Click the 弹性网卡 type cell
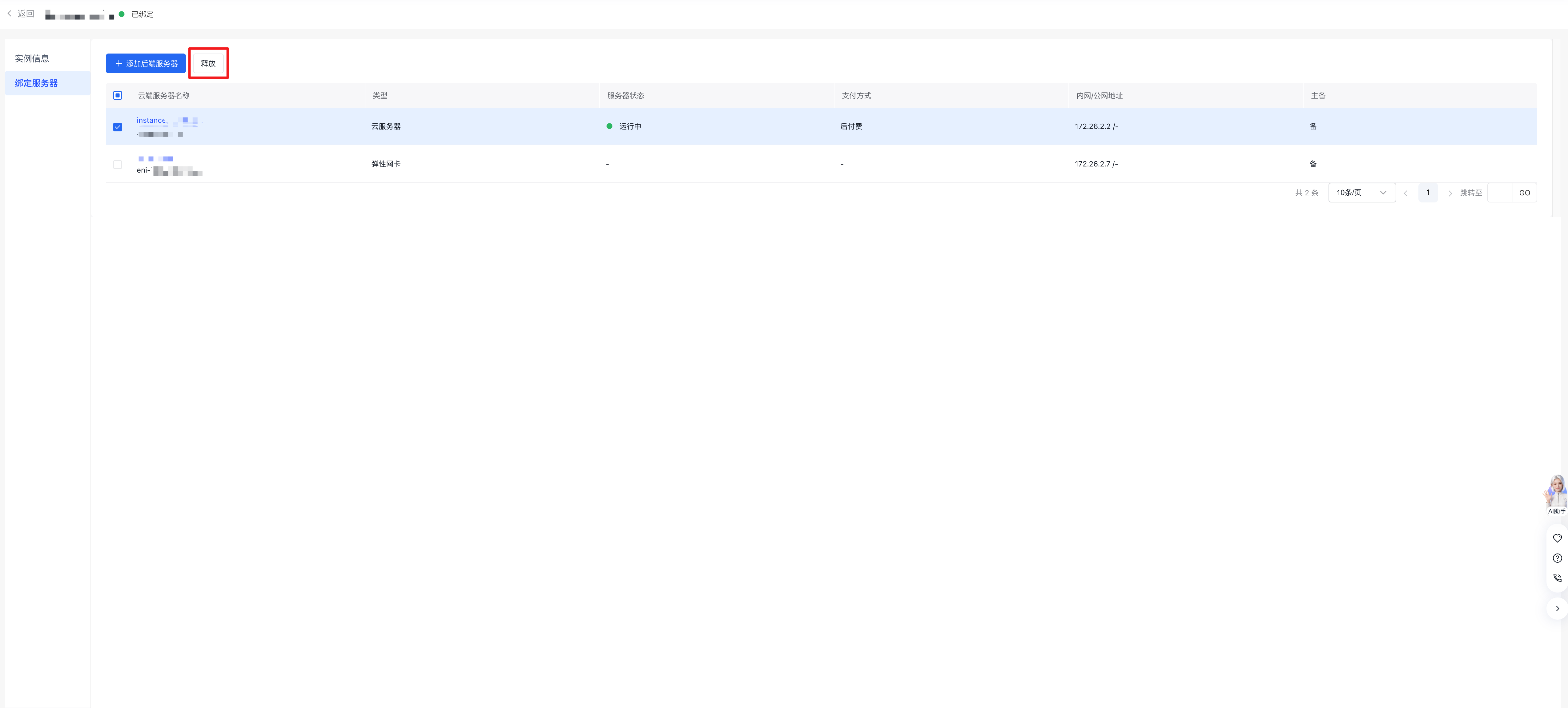This screenshot has width=1568, height=715. click(x=386, y=164)
